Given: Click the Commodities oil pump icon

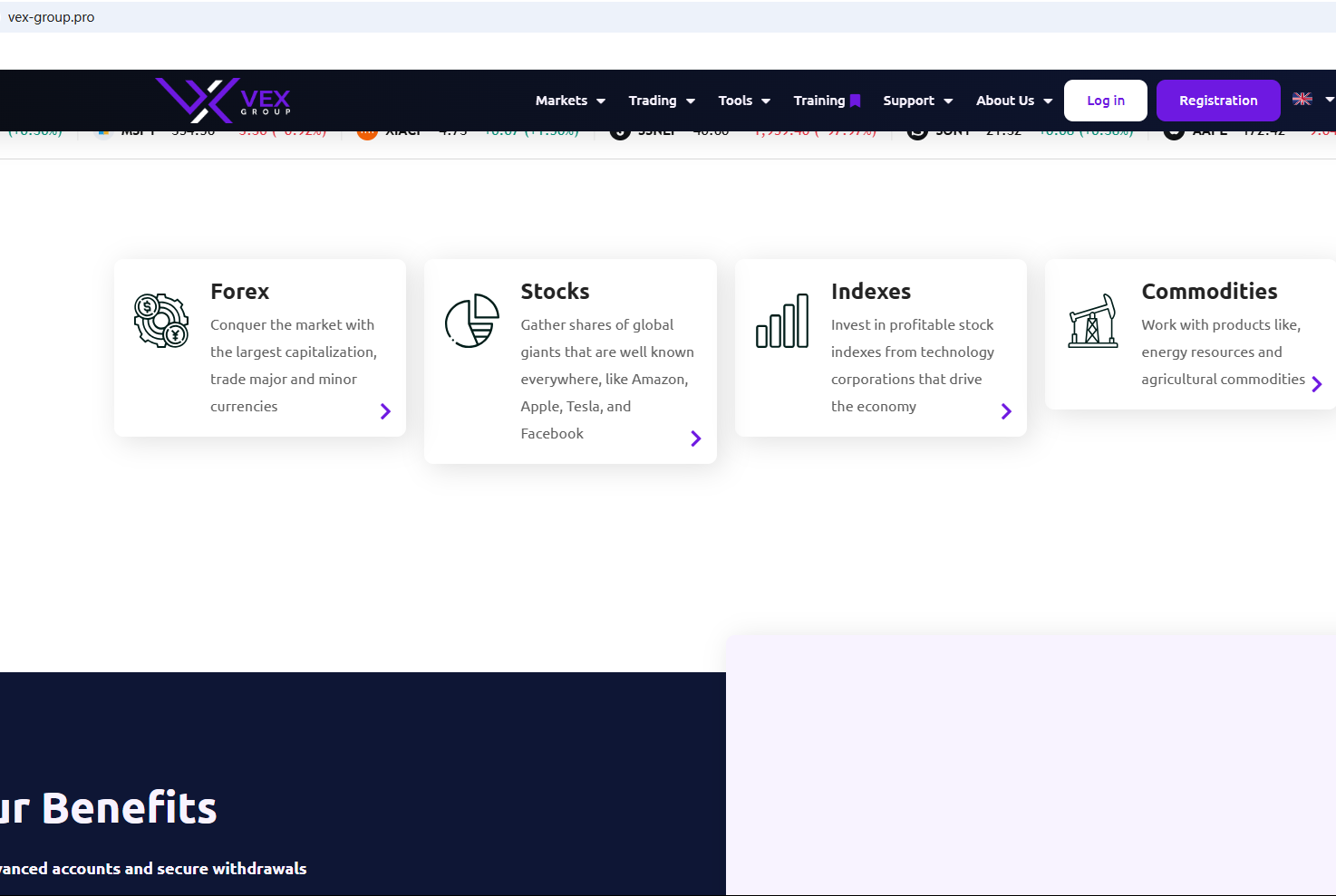Looking at the screenshot, I should tap(1092, 321).
